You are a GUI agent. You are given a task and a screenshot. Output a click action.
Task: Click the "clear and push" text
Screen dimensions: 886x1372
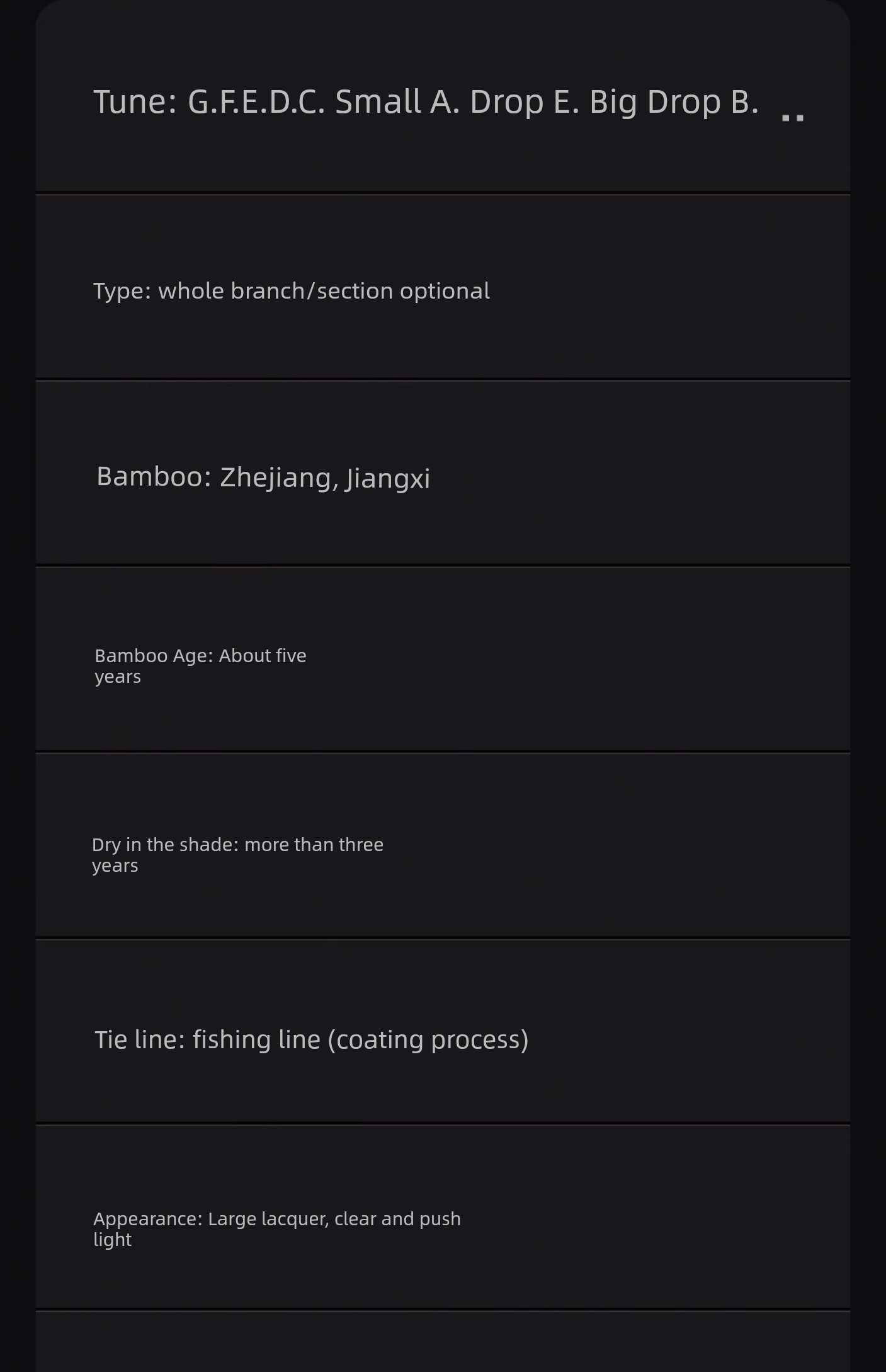coord(397,1219)
